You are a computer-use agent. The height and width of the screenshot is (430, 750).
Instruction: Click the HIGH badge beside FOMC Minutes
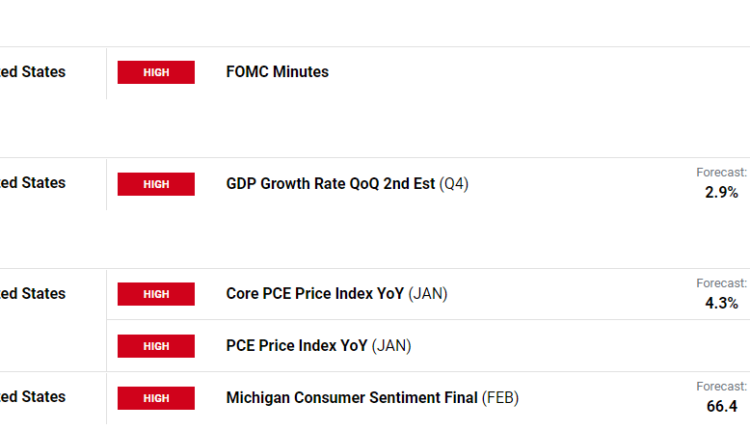pyautogui.click(x=156, y=72)
